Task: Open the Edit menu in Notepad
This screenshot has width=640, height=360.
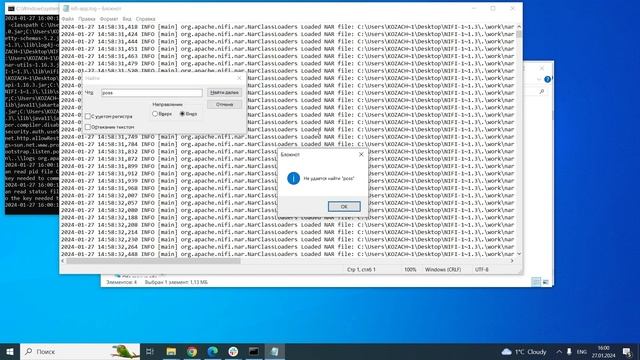Action: (x=87, y=19)
